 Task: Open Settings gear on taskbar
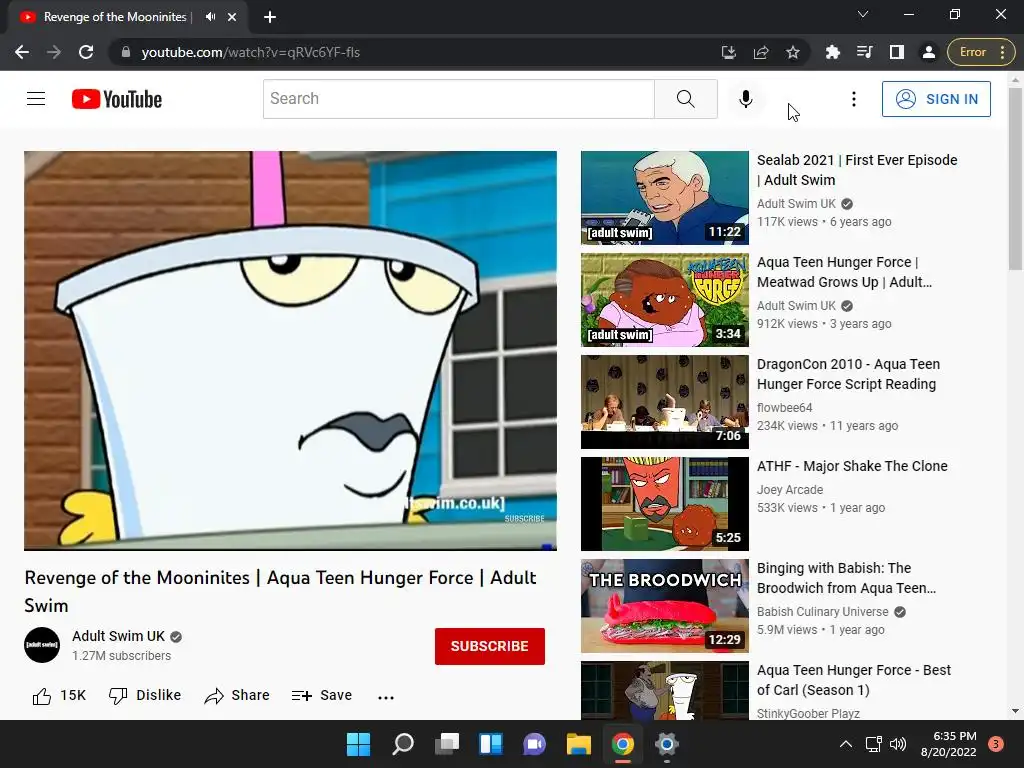(667, 744)
